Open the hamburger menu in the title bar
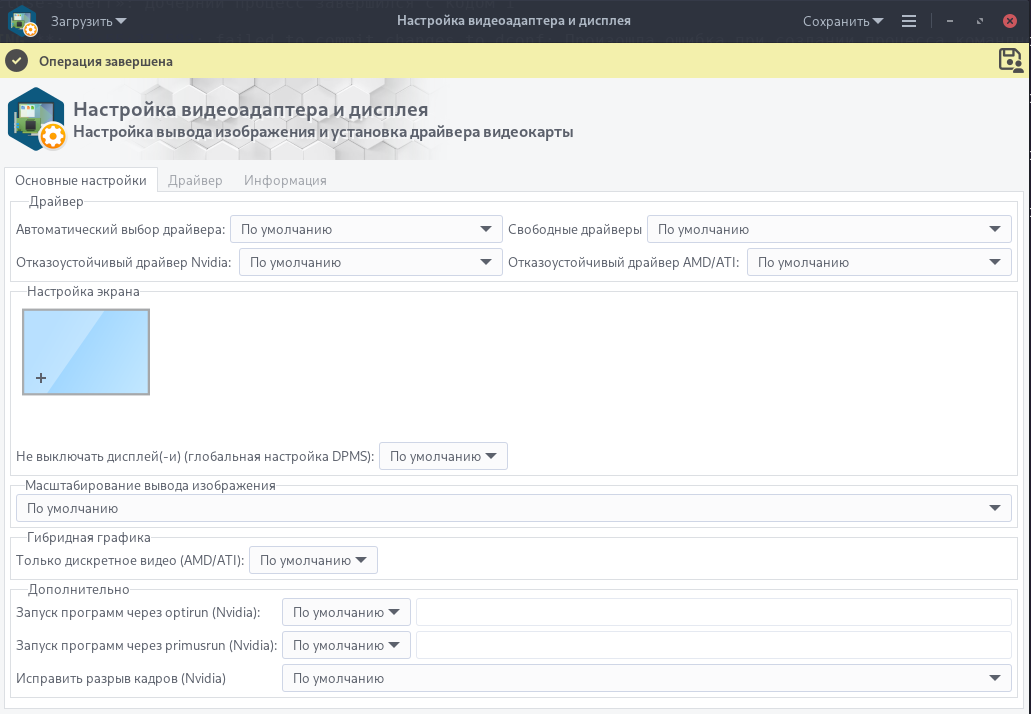 pyautogui.click(x=908, y=21)
